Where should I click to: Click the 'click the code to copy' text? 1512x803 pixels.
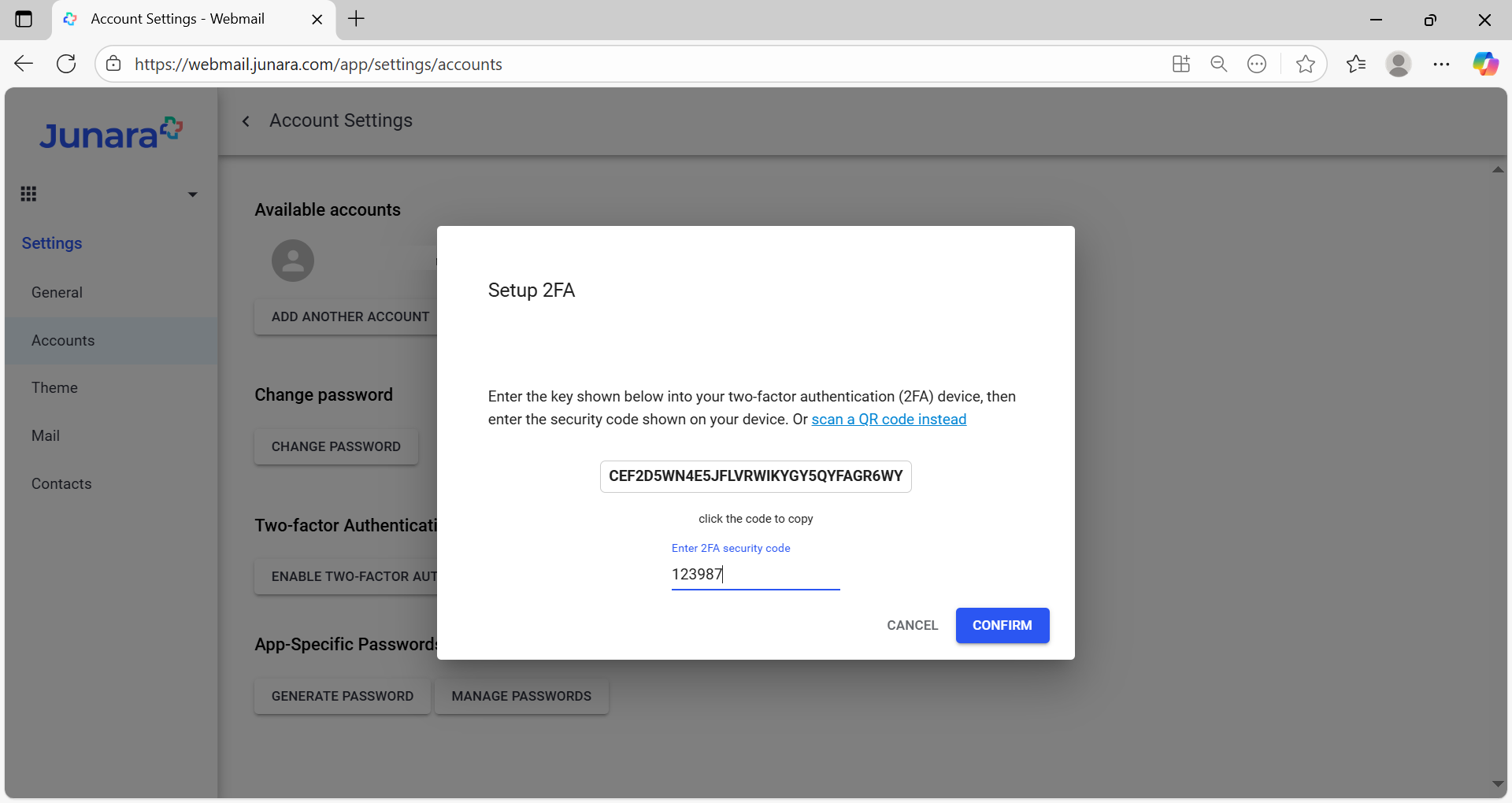click(x=756, y=519)
